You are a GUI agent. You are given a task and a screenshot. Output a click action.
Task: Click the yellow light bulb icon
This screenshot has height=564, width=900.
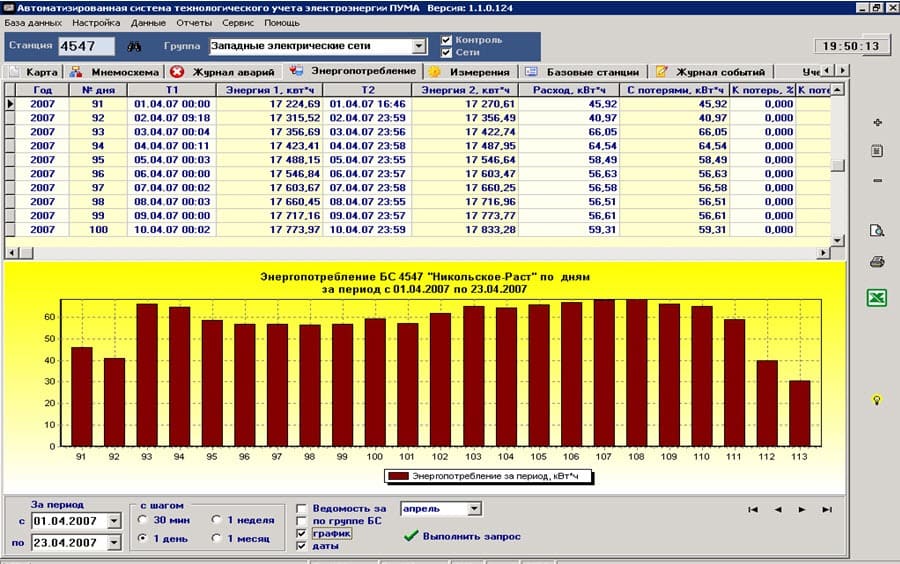pyautogui.click(x=876, y=400)
